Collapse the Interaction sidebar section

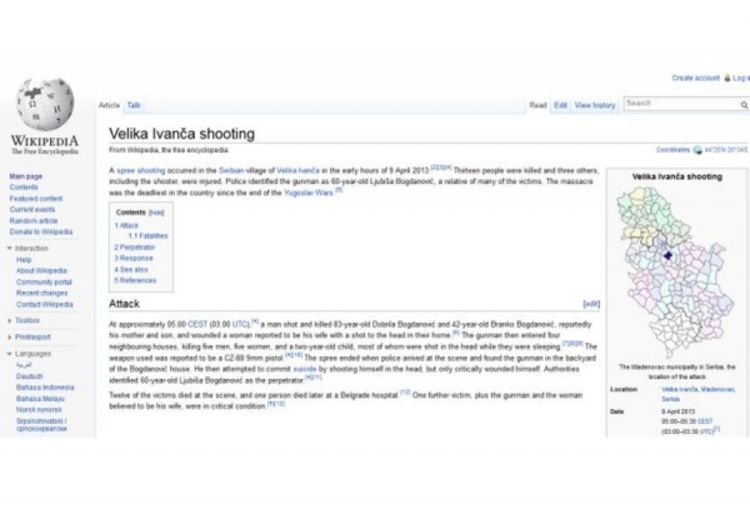[x=9, y=248]
